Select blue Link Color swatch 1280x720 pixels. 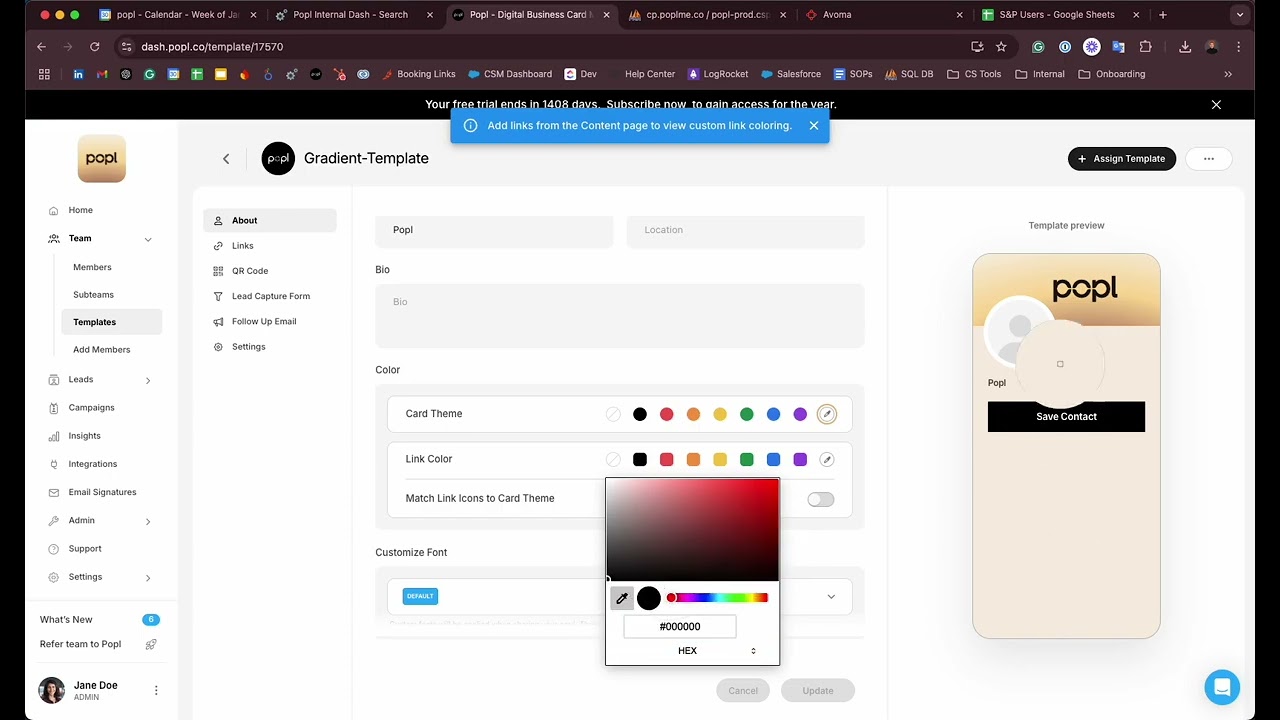click(774, 460)
